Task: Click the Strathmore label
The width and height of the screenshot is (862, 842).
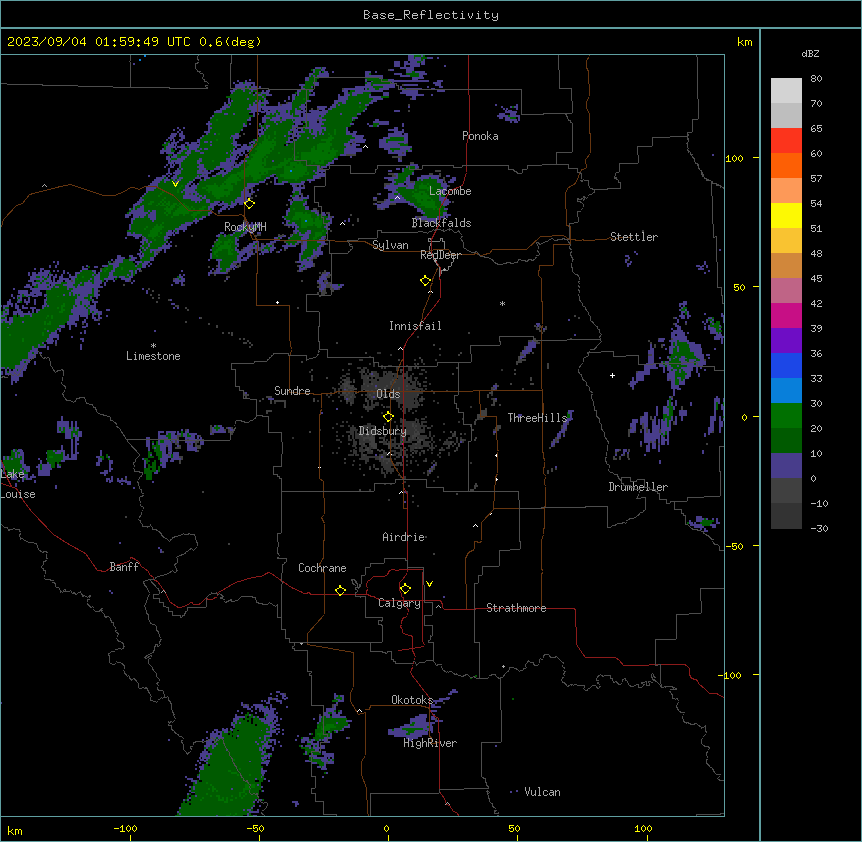Action: [x=516, y=608]
